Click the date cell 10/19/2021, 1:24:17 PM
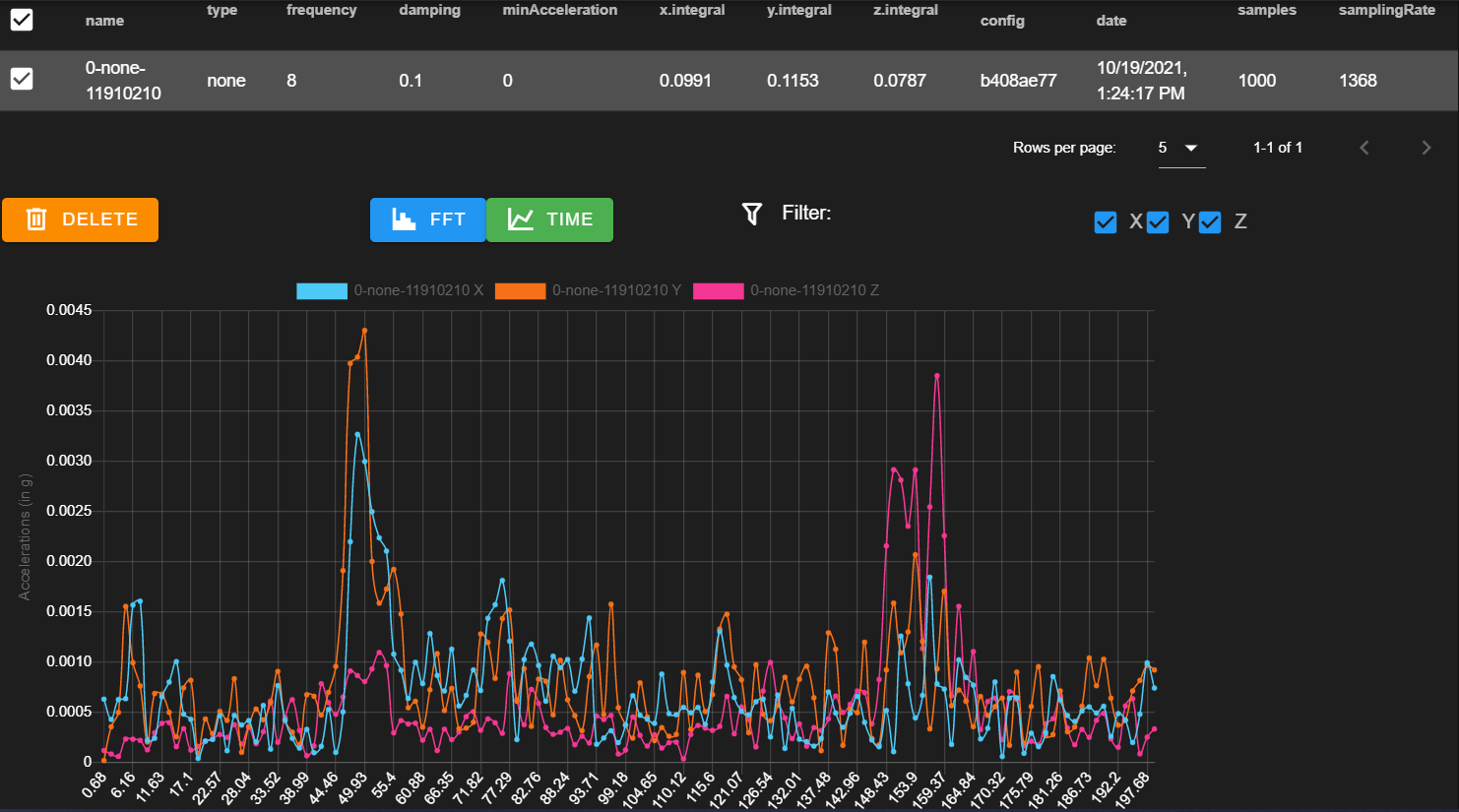This screenshot has width=1459, height=812. pos(1142,81)
